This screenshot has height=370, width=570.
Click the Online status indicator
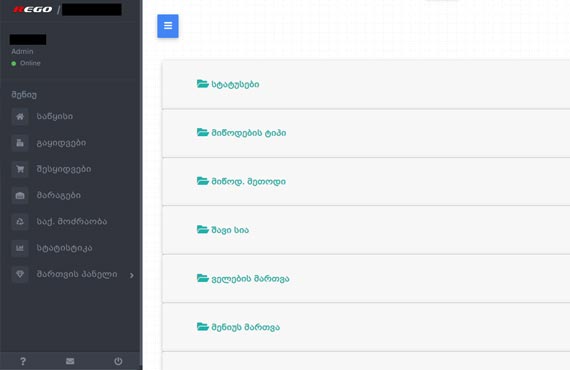tap(25, 63)
